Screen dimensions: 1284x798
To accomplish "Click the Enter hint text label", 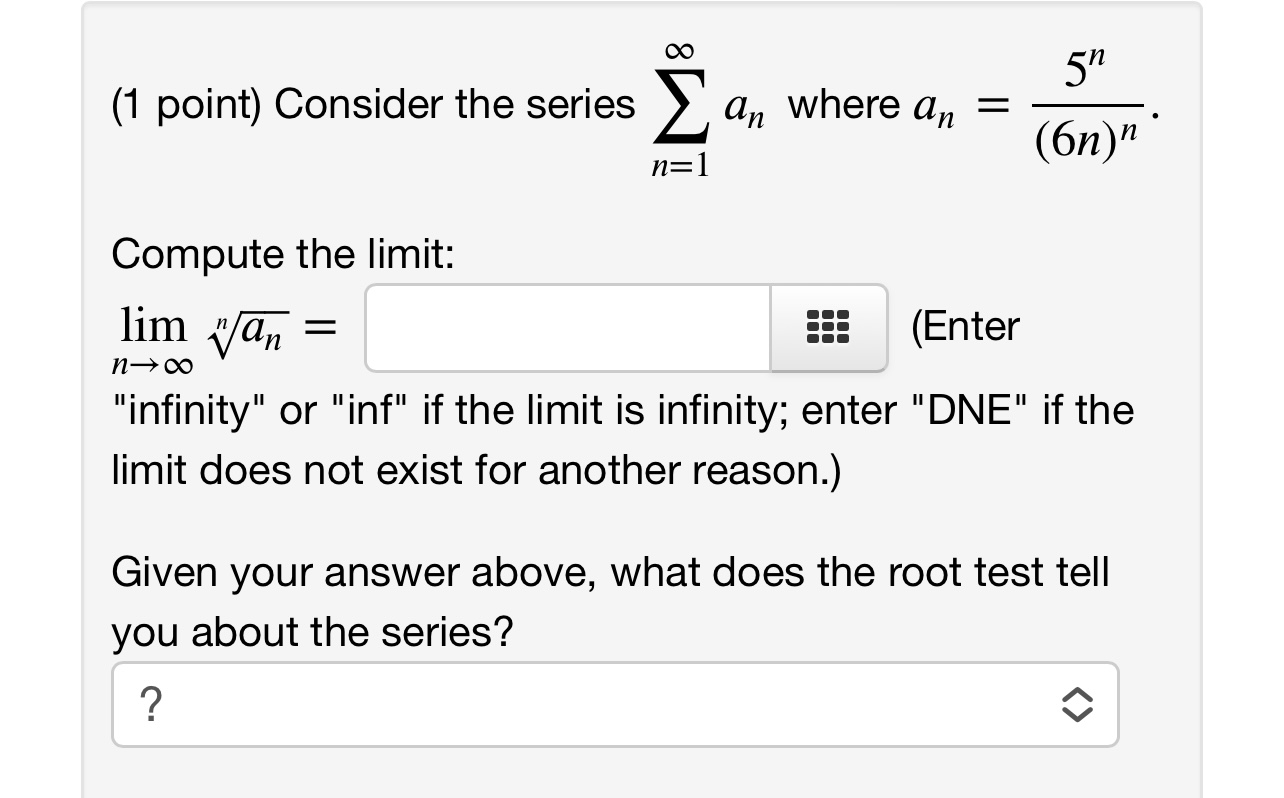I will tap(965, 326).
